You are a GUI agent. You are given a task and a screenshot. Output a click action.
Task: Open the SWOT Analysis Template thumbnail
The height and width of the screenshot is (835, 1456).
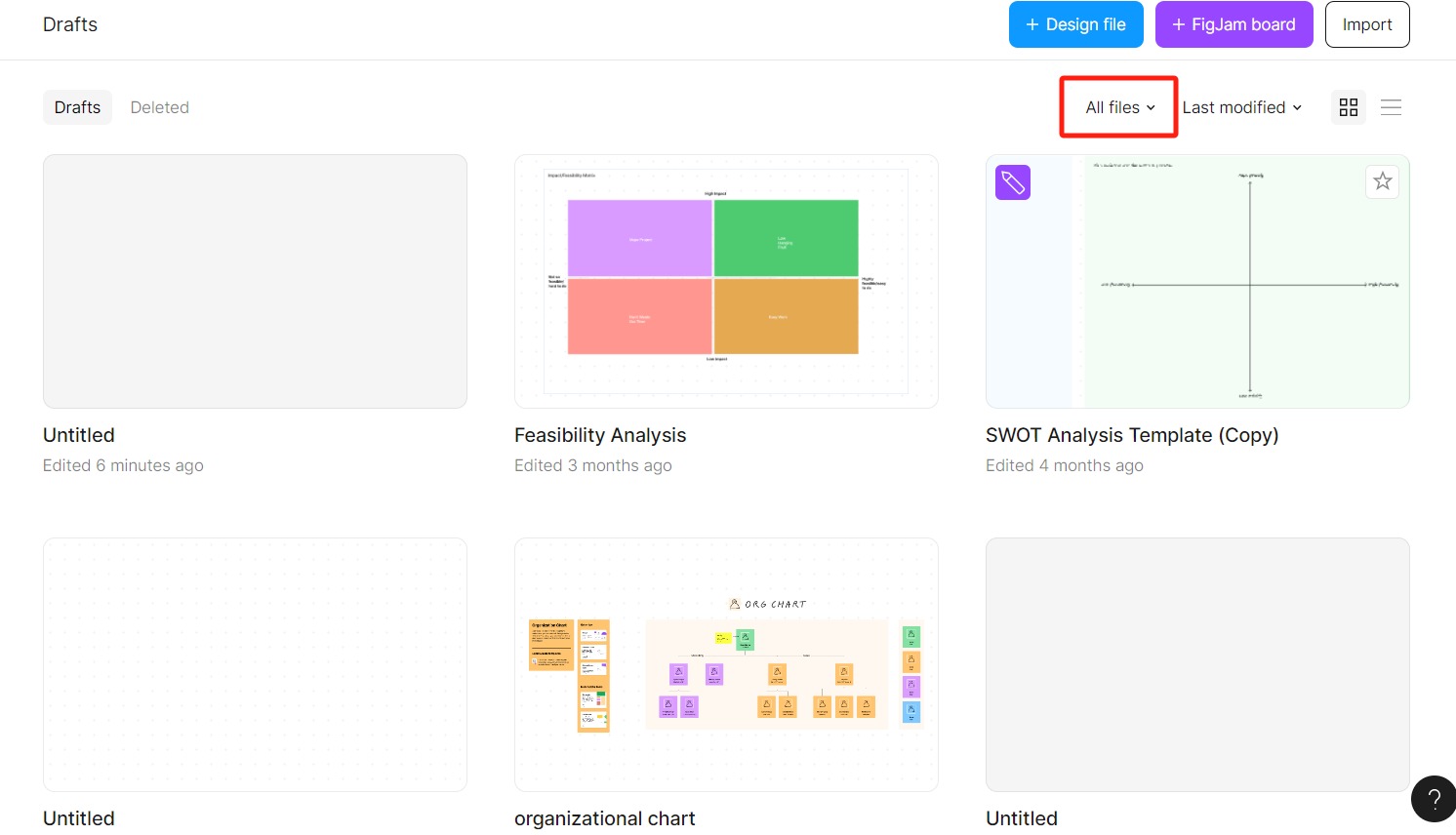click(1197, 281)
